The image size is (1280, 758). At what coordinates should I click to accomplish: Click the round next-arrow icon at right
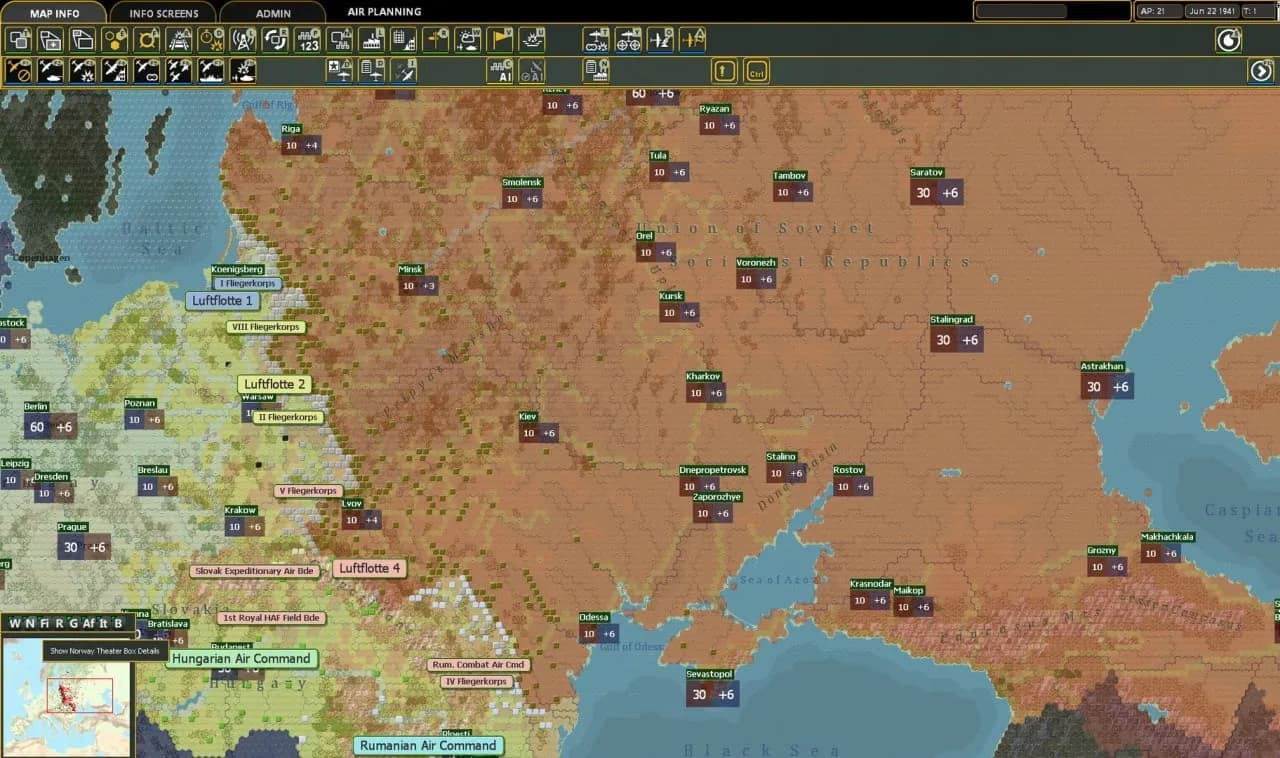[1260, 71]
